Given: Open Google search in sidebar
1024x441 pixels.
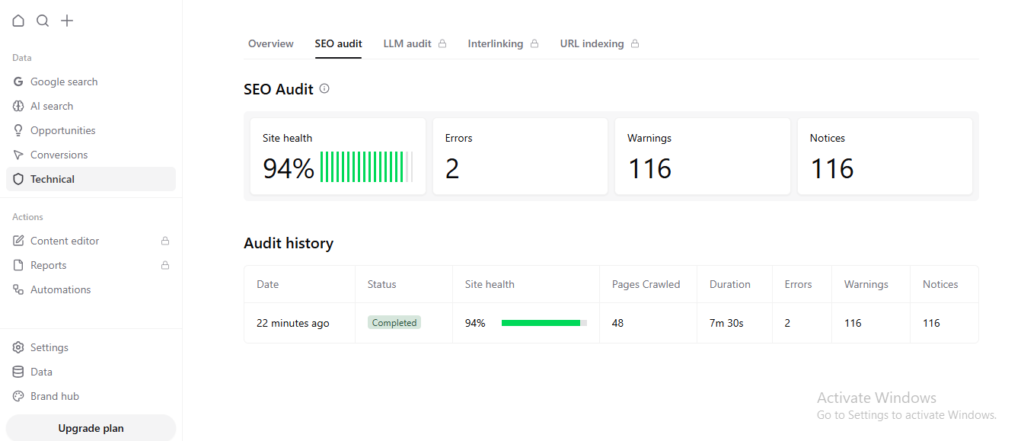Looking at the screenshot, I should (x=63, y=82).
